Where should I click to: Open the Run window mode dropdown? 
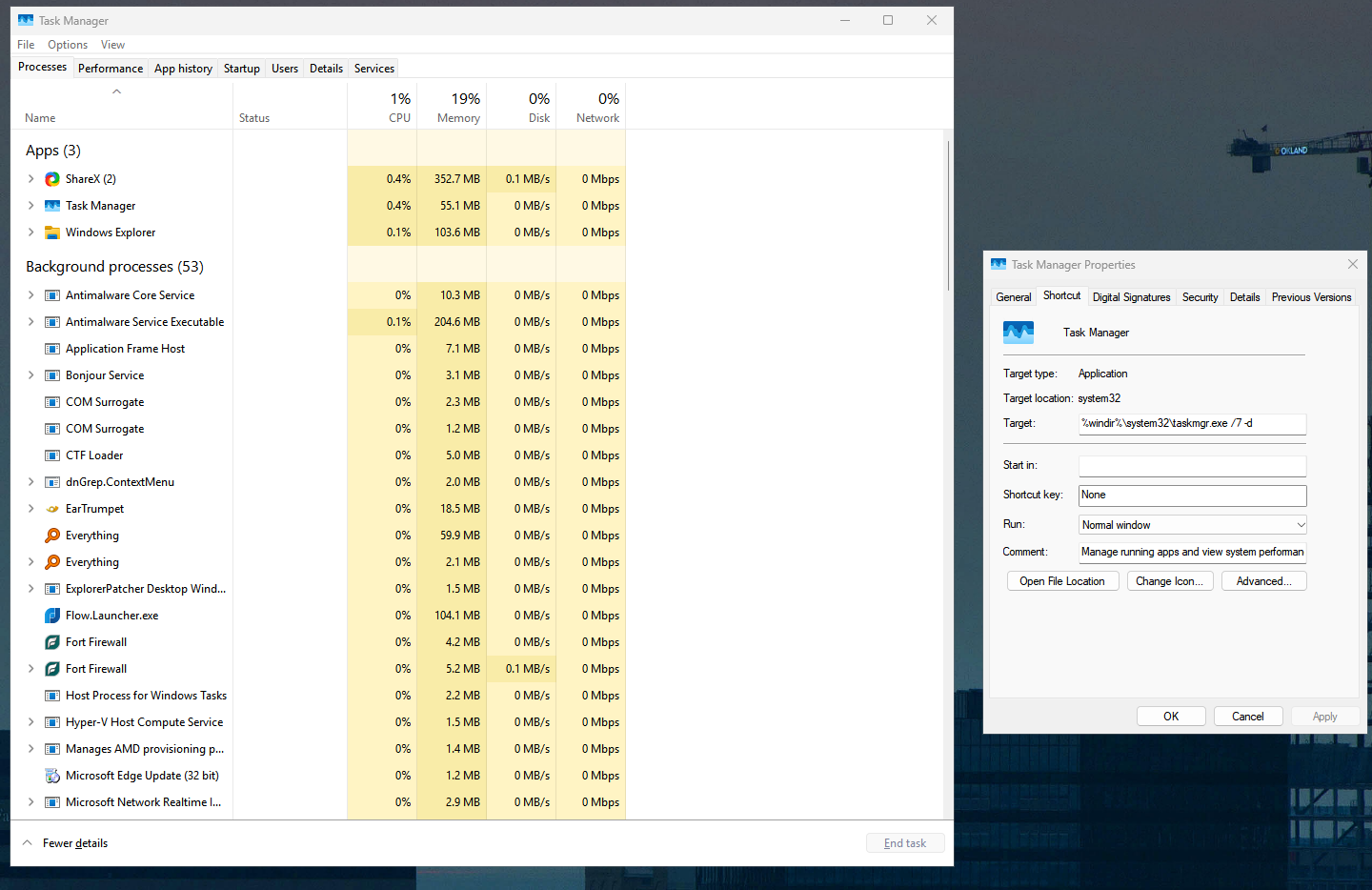point(1192,525)
